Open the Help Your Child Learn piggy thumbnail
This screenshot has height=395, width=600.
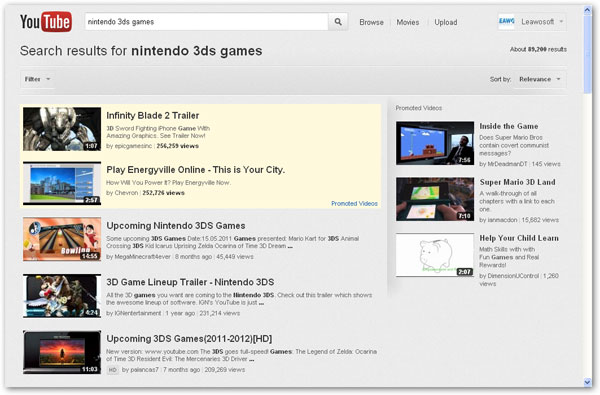[x=435, y=255]
